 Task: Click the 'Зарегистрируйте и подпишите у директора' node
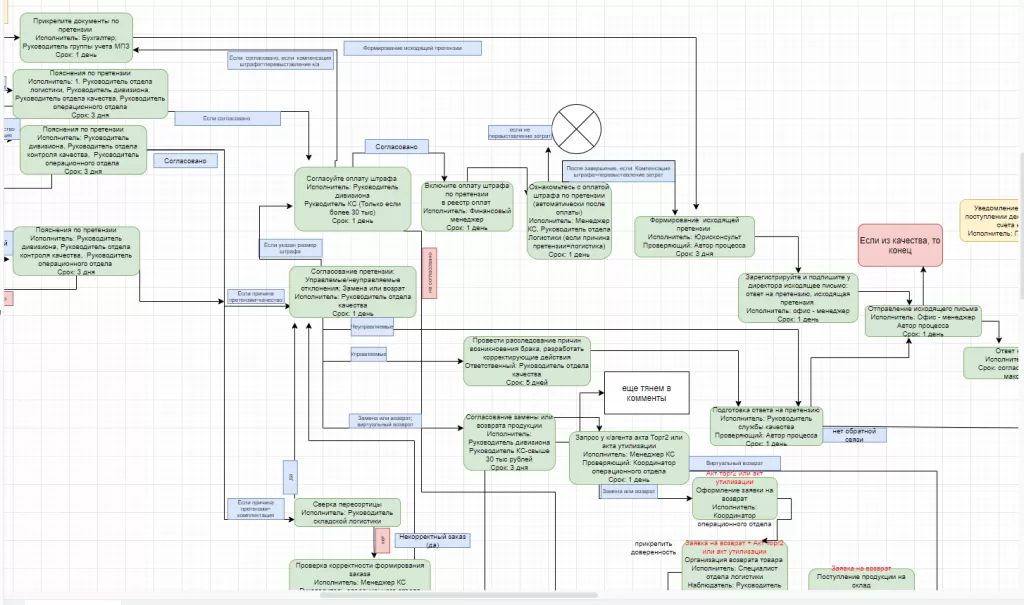796,296
